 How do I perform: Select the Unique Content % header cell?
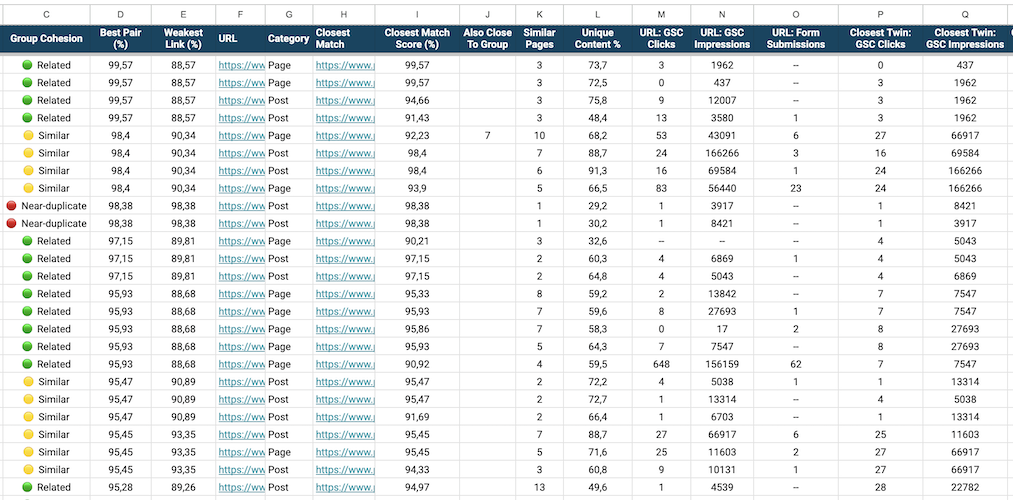point(598,39)
